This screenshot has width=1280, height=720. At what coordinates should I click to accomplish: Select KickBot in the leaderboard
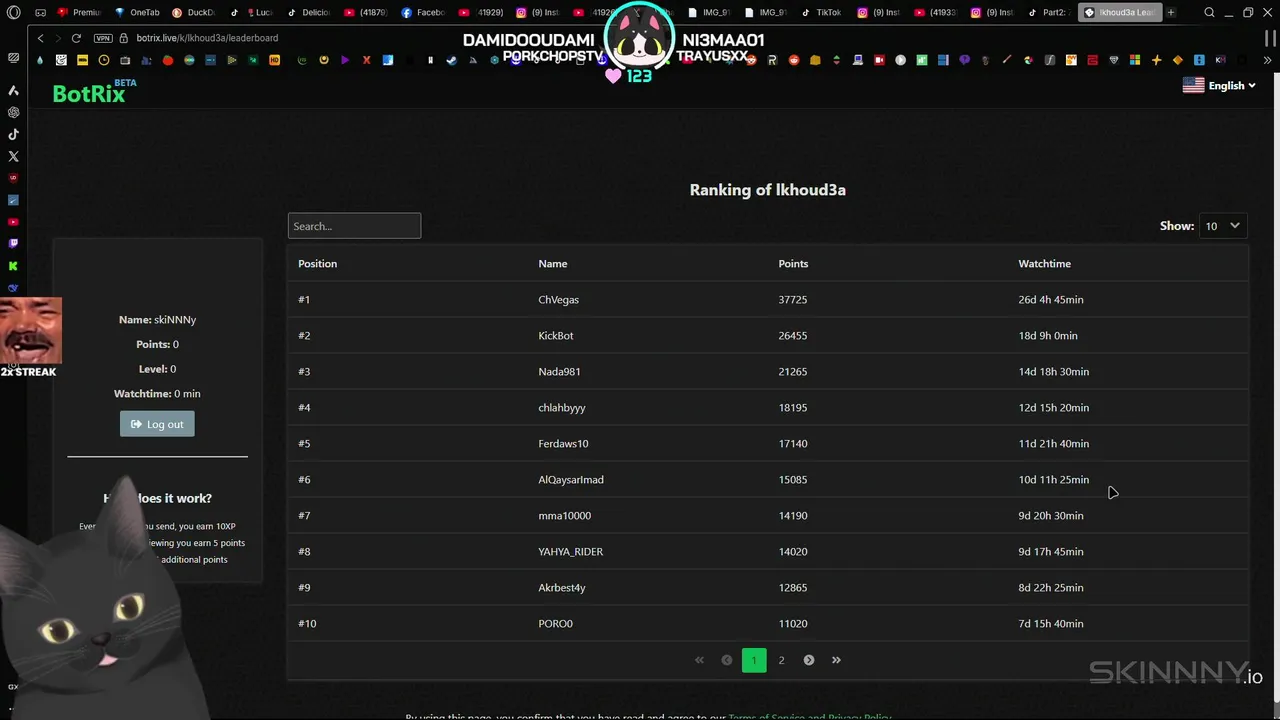pyautogui.click(x=556, y=336)
